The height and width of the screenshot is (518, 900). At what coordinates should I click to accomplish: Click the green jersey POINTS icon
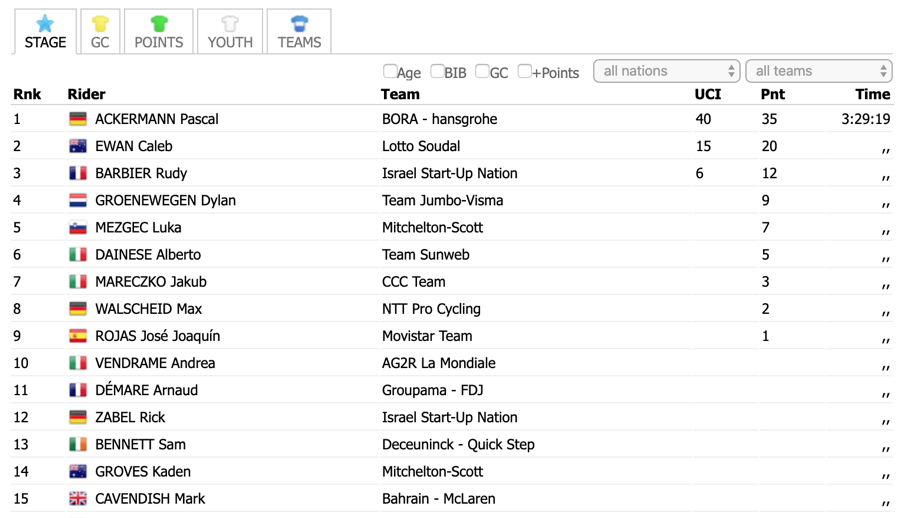[x=159, y=24]
